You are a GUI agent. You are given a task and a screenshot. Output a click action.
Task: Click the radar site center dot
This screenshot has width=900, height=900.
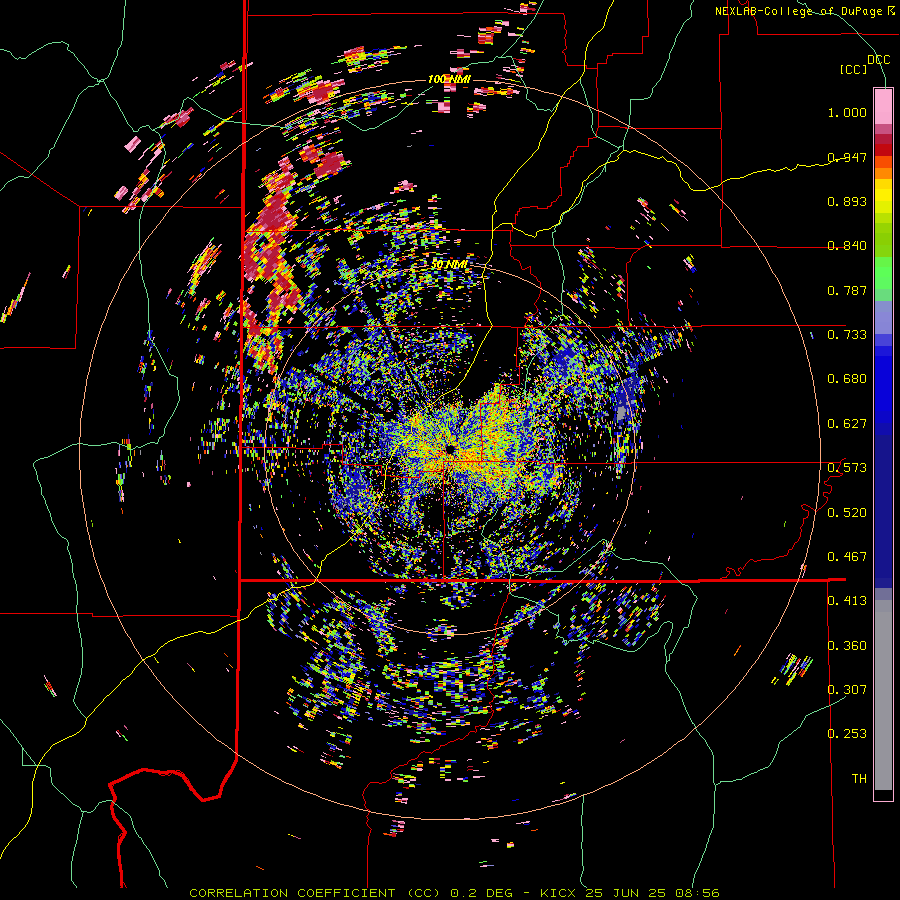[x=449, y=448]
